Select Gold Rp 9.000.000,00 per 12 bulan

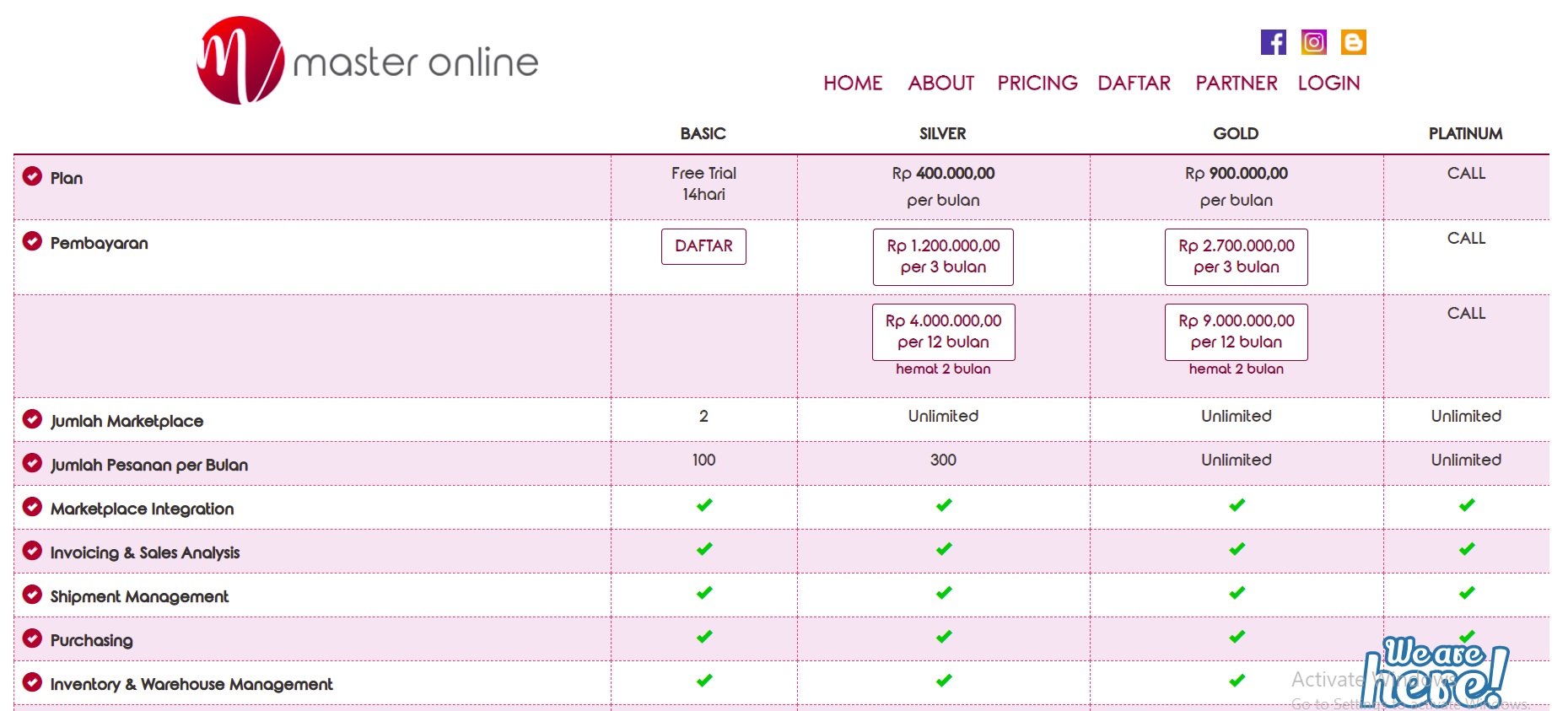[x=1236, y=331]
